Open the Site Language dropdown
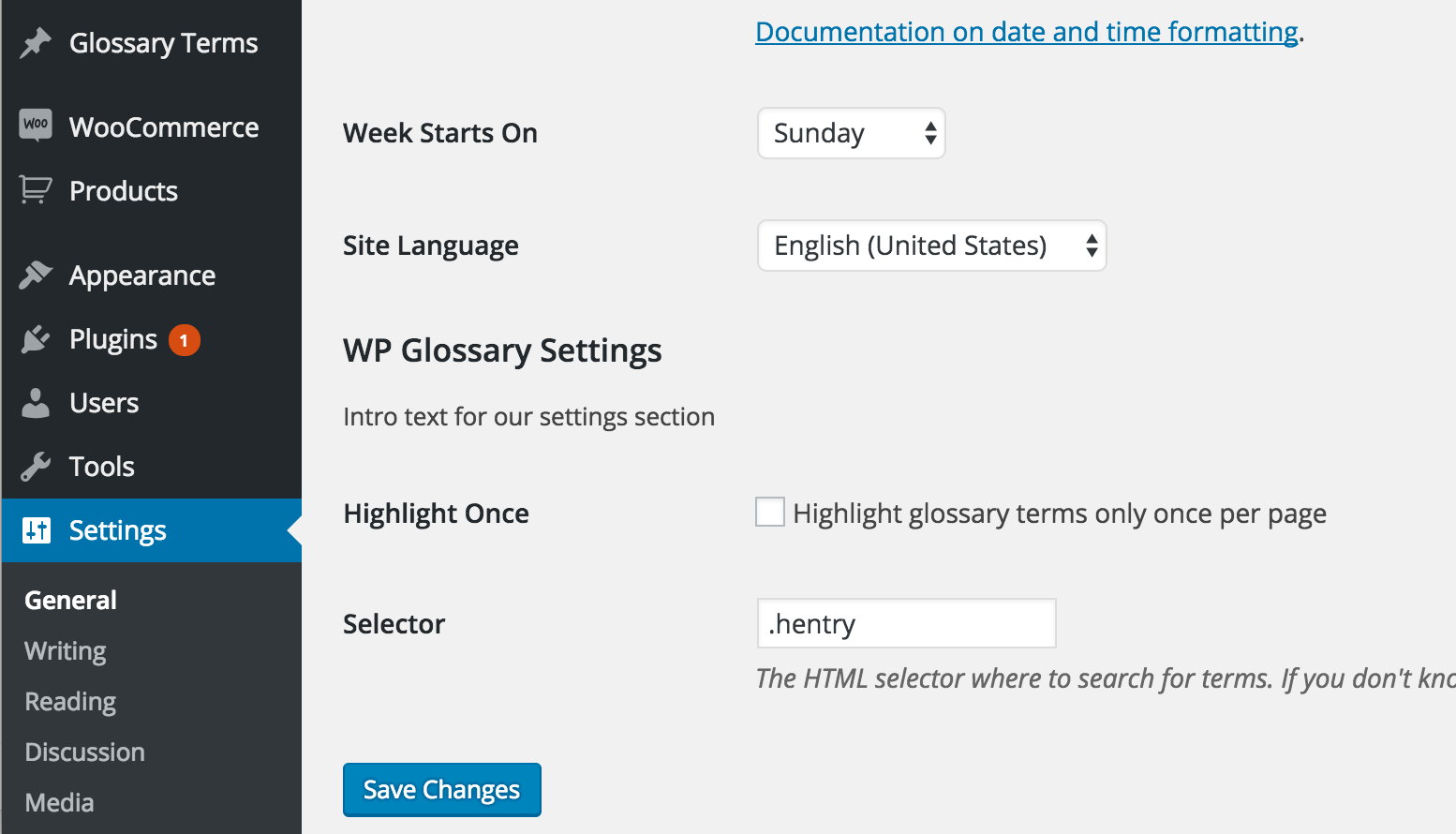 click(931, 246)
